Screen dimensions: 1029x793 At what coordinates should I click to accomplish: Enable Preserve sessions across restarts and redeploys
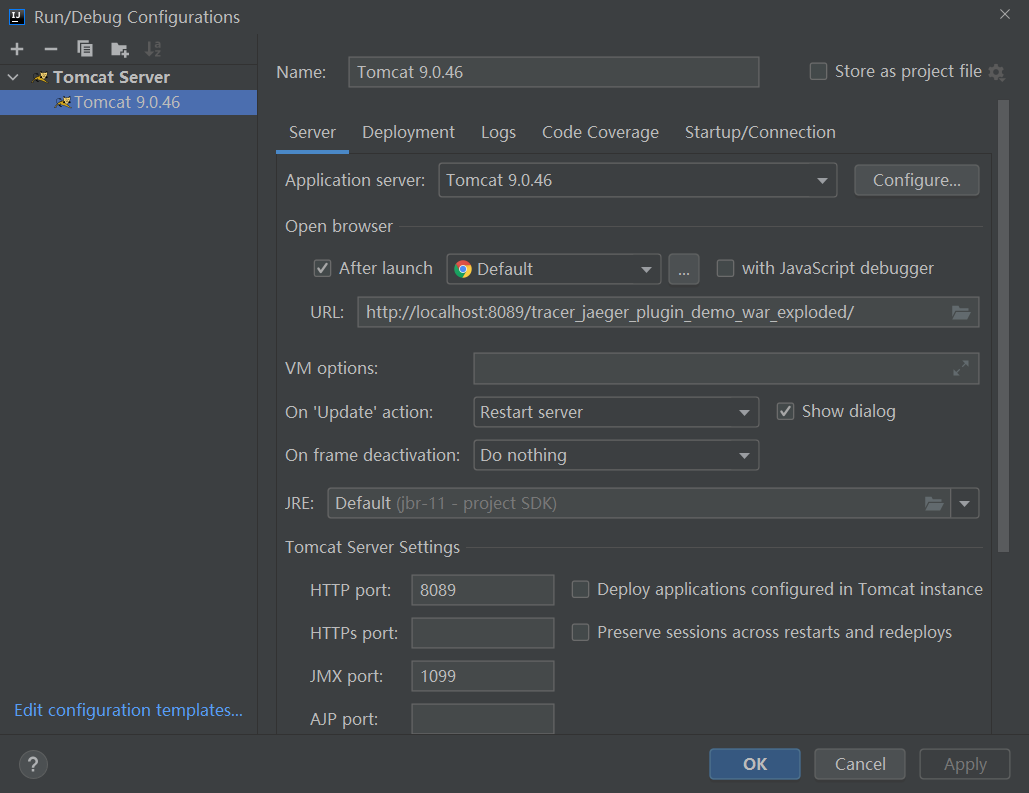(580, 632)
